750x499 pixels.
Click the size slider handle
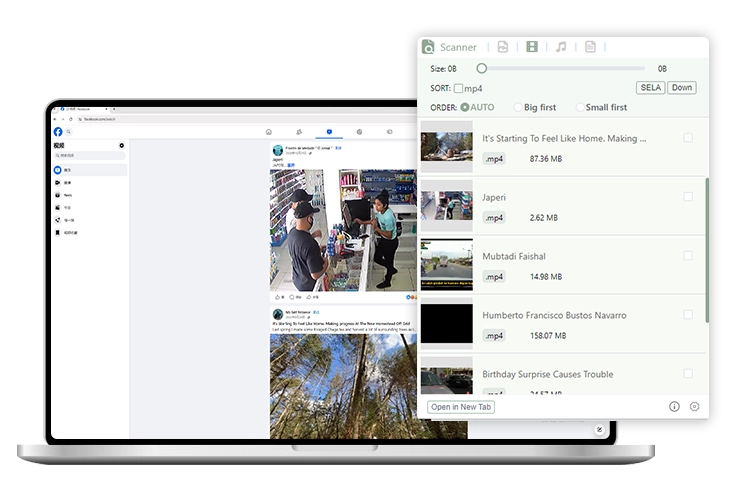482,68
